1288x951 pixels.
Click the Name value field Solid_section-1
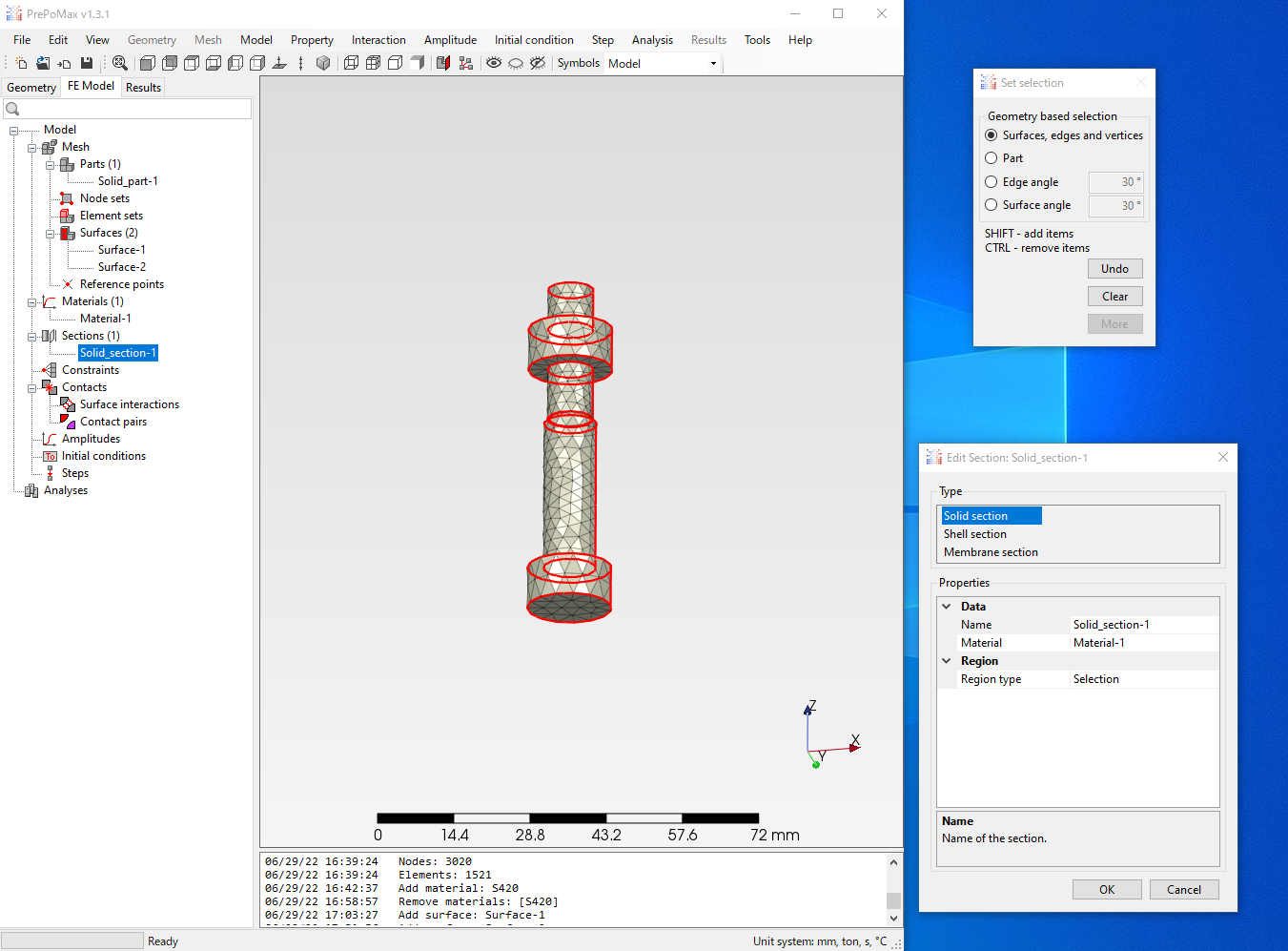[x=1145, y=625]
